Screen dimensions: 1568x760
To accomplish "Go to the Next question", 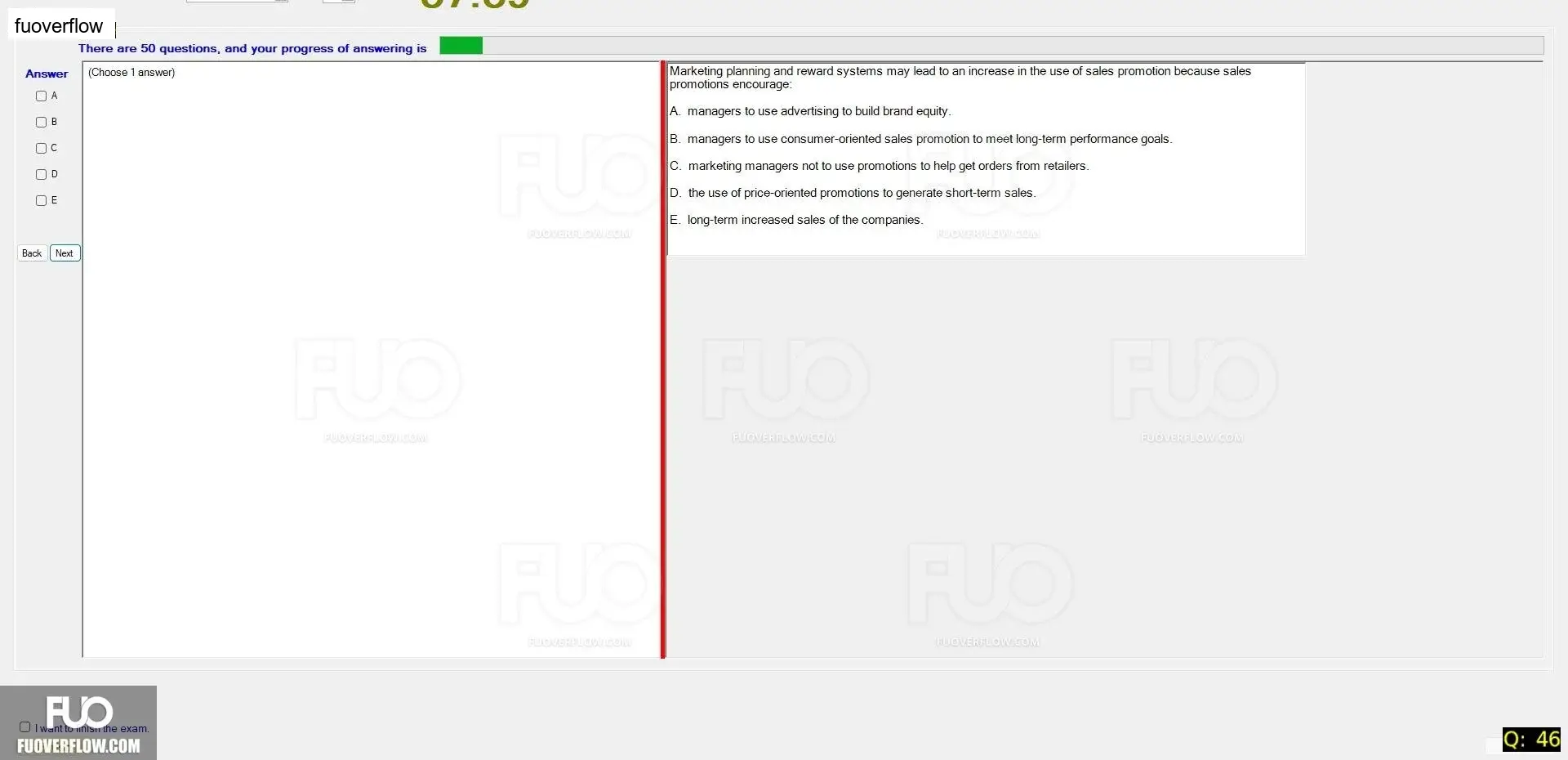I will [x=65, y=253].
